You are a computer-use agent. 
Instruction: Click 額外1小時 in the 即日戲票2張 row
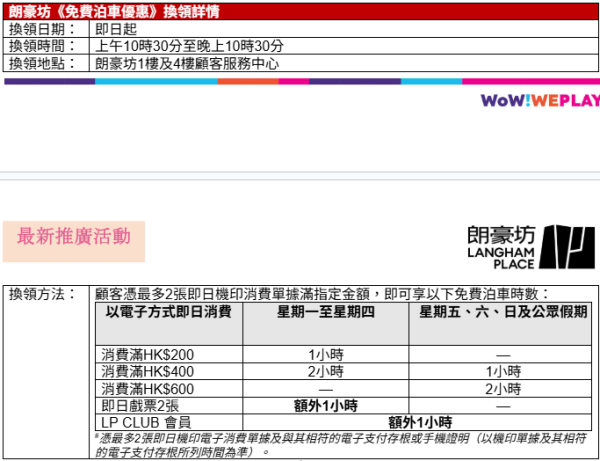pyautogui.click(x=326, y=406)
